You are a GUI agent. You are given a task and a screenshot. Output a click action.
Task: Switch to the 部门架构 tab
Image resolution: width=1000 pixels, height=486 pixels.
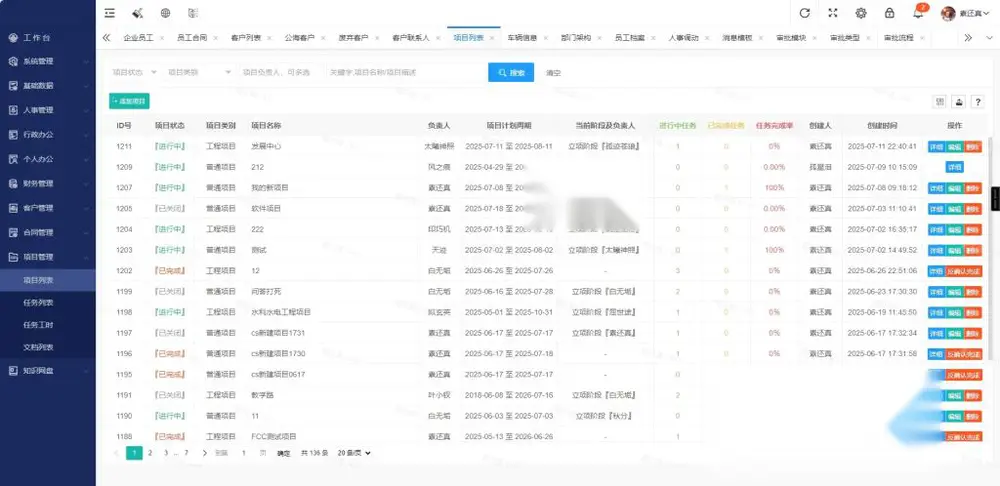576,38
